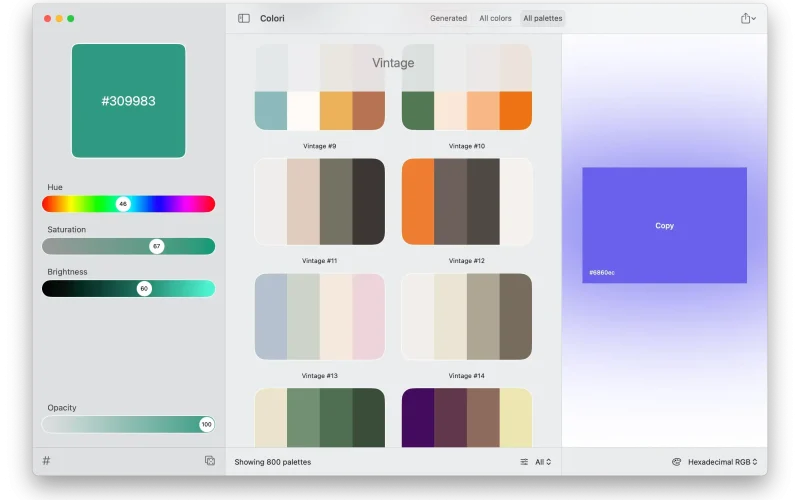This screenshot has width=800, height=500.
Task: Select the Vintage #11 palette
Action: tap(320, 202)
